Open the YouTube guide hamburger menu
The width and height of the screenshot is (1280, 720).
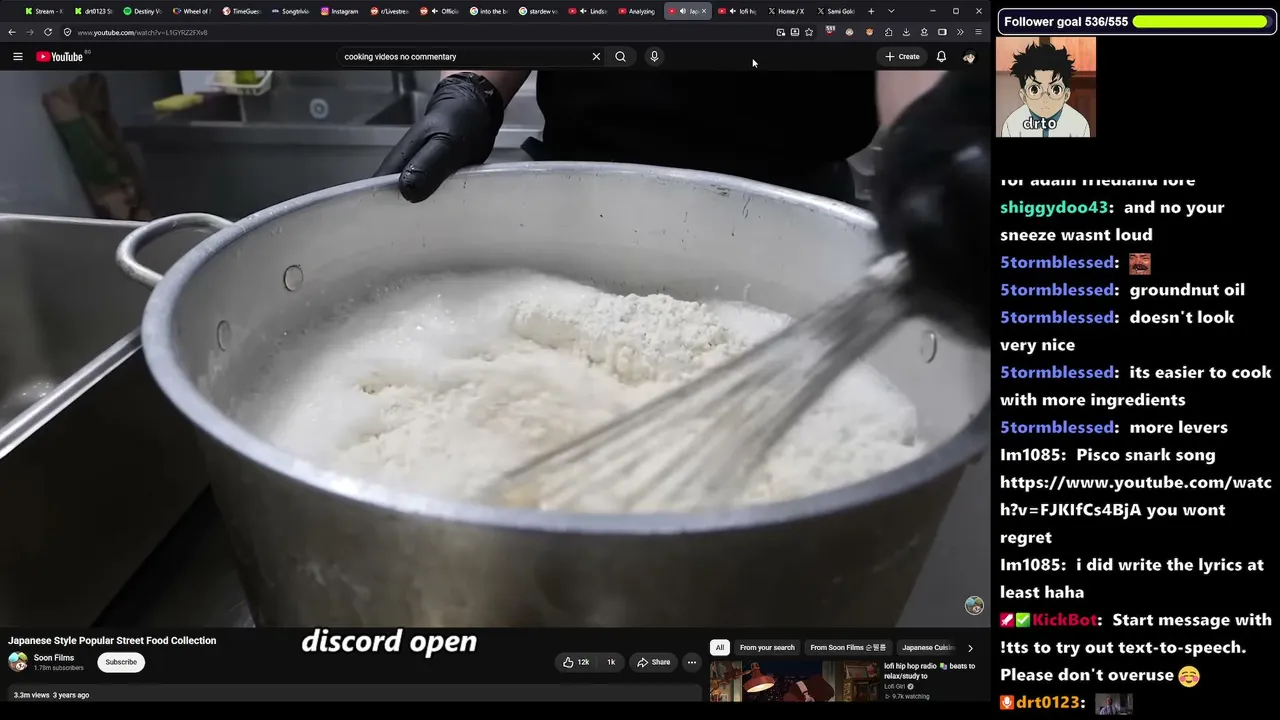pyautogui.click(x=18, y=57)
